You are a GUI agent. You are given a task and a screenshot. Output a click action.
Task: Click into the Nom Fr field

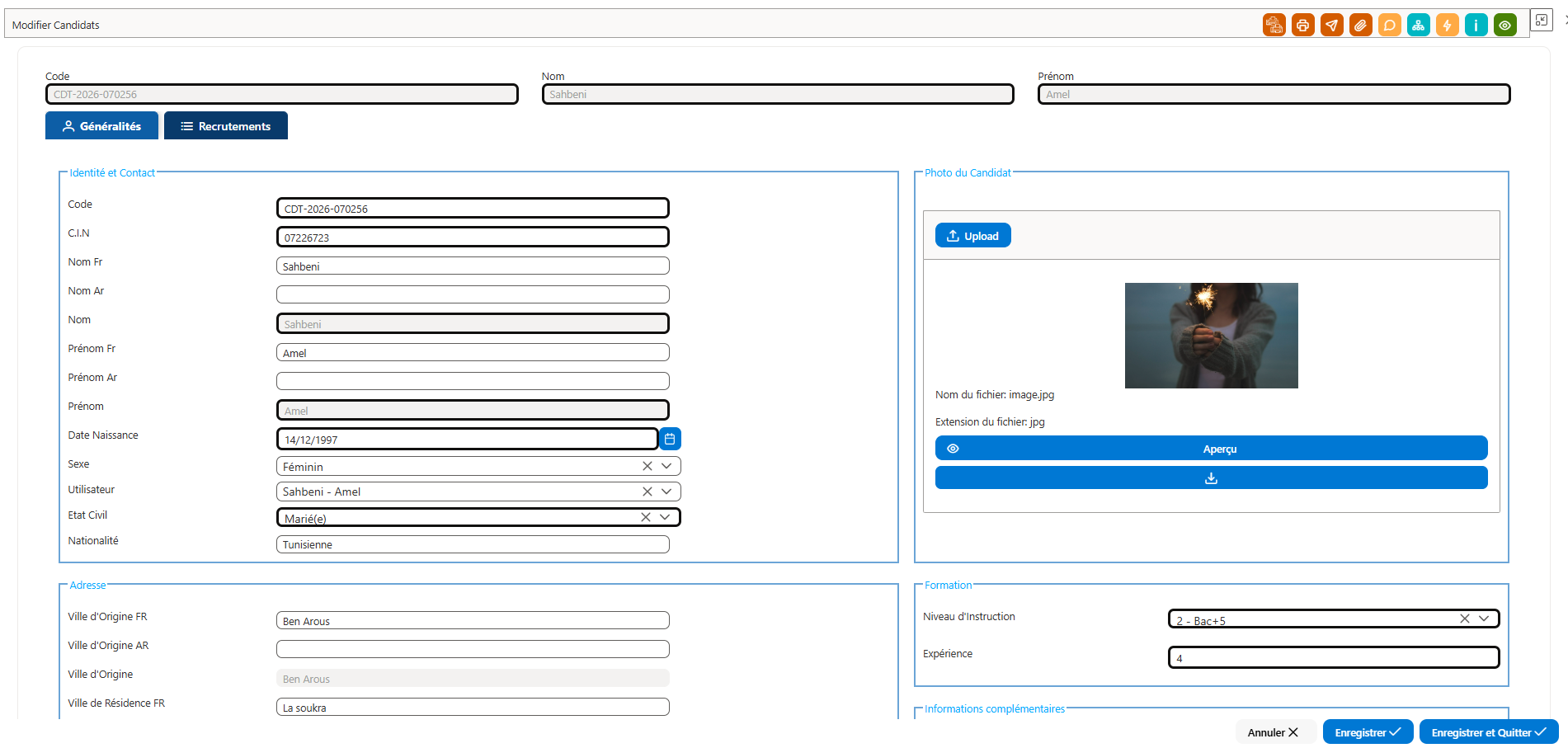click(473, 266)
